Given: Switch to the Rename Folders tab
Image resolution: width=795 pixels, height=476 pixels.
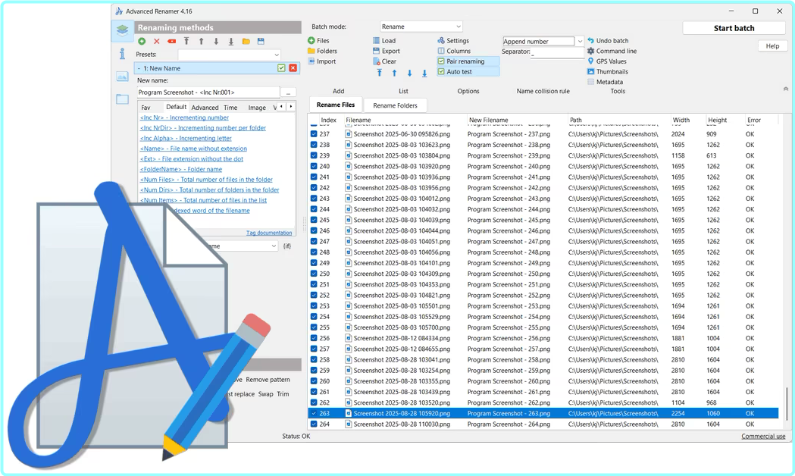Looking at the screenshot, I should 394,104.
